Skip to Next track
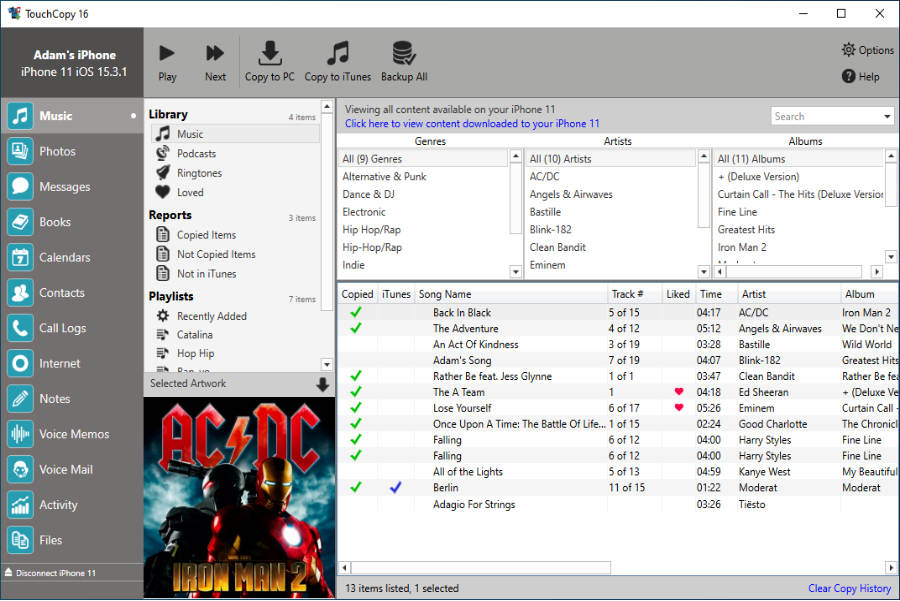900x601 pixels. (215, 62)
